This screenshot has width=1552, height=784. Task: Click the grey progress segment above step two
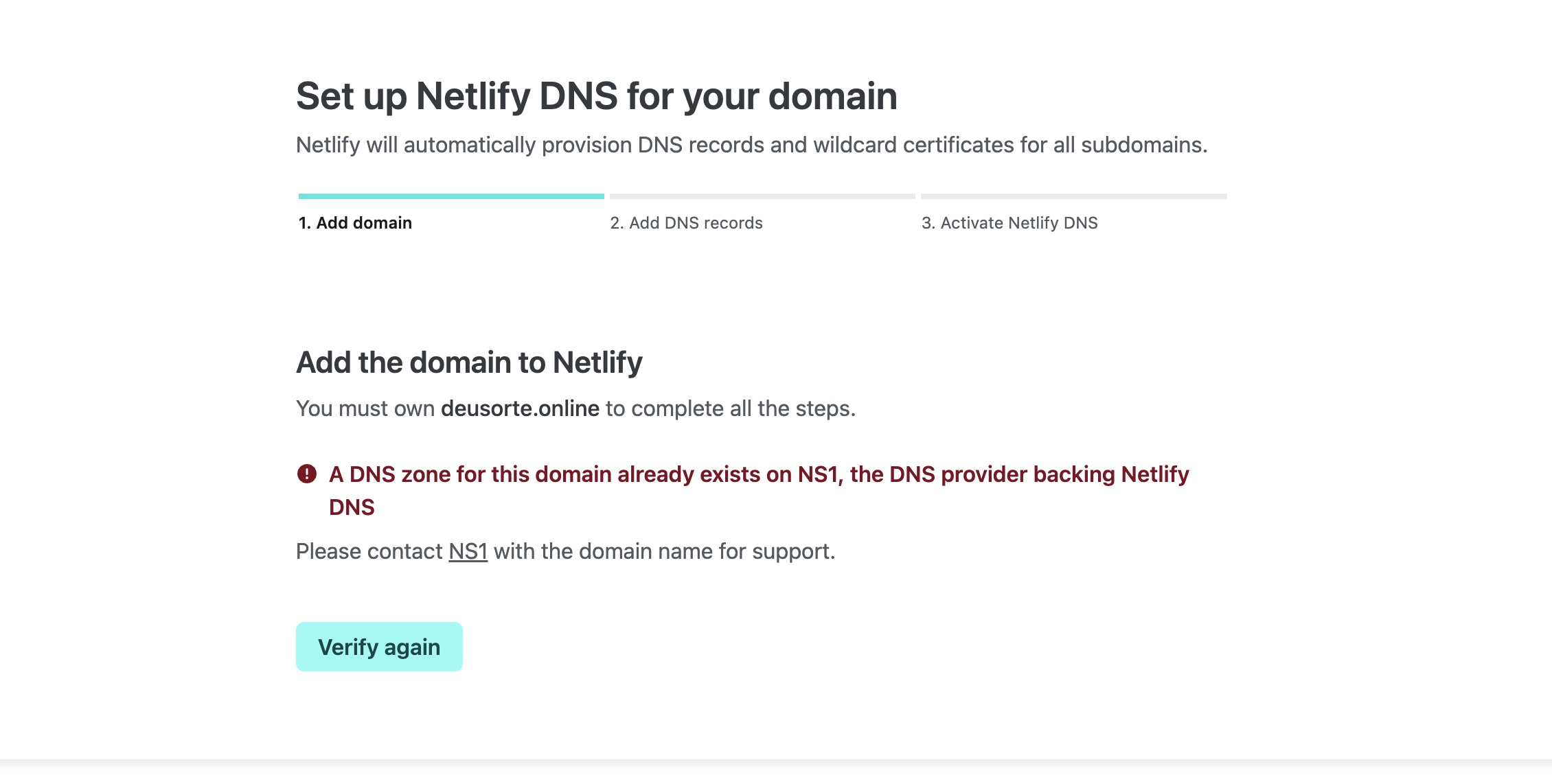coord(762,196)
